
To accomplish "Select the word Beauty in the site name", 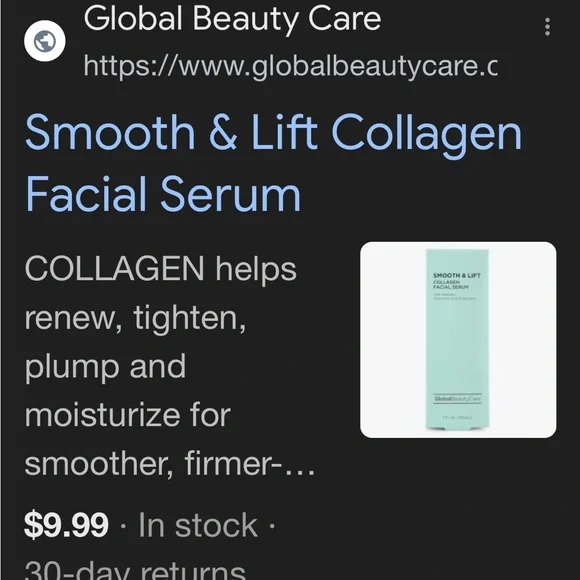I will click(x=245, y=20).
